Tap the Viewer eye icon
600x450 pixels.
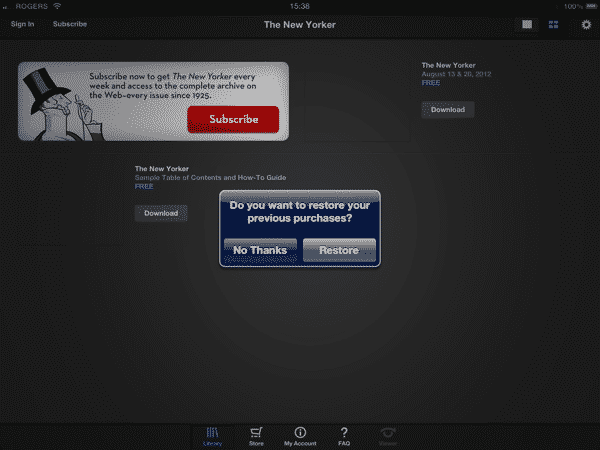coord(387,435)
